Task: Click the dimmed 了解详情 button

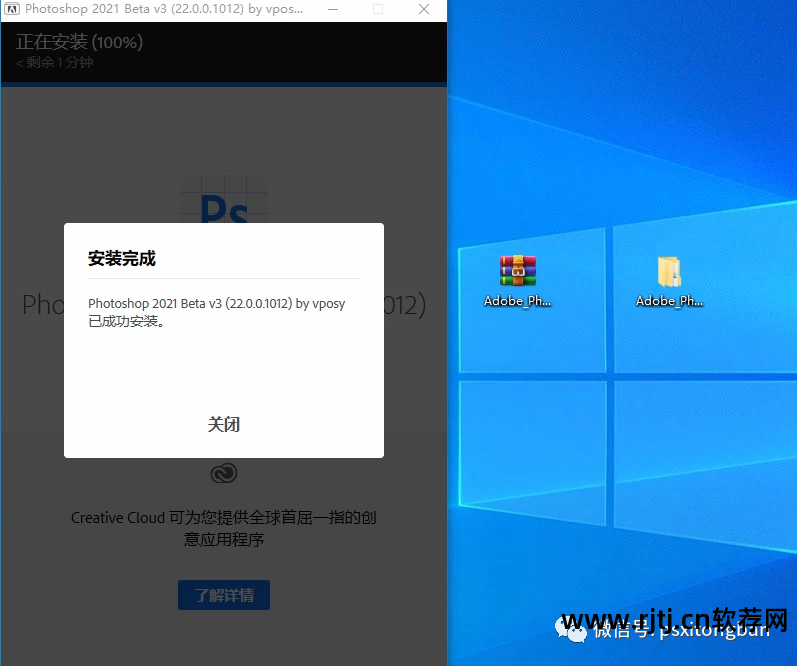Action: 224,595
